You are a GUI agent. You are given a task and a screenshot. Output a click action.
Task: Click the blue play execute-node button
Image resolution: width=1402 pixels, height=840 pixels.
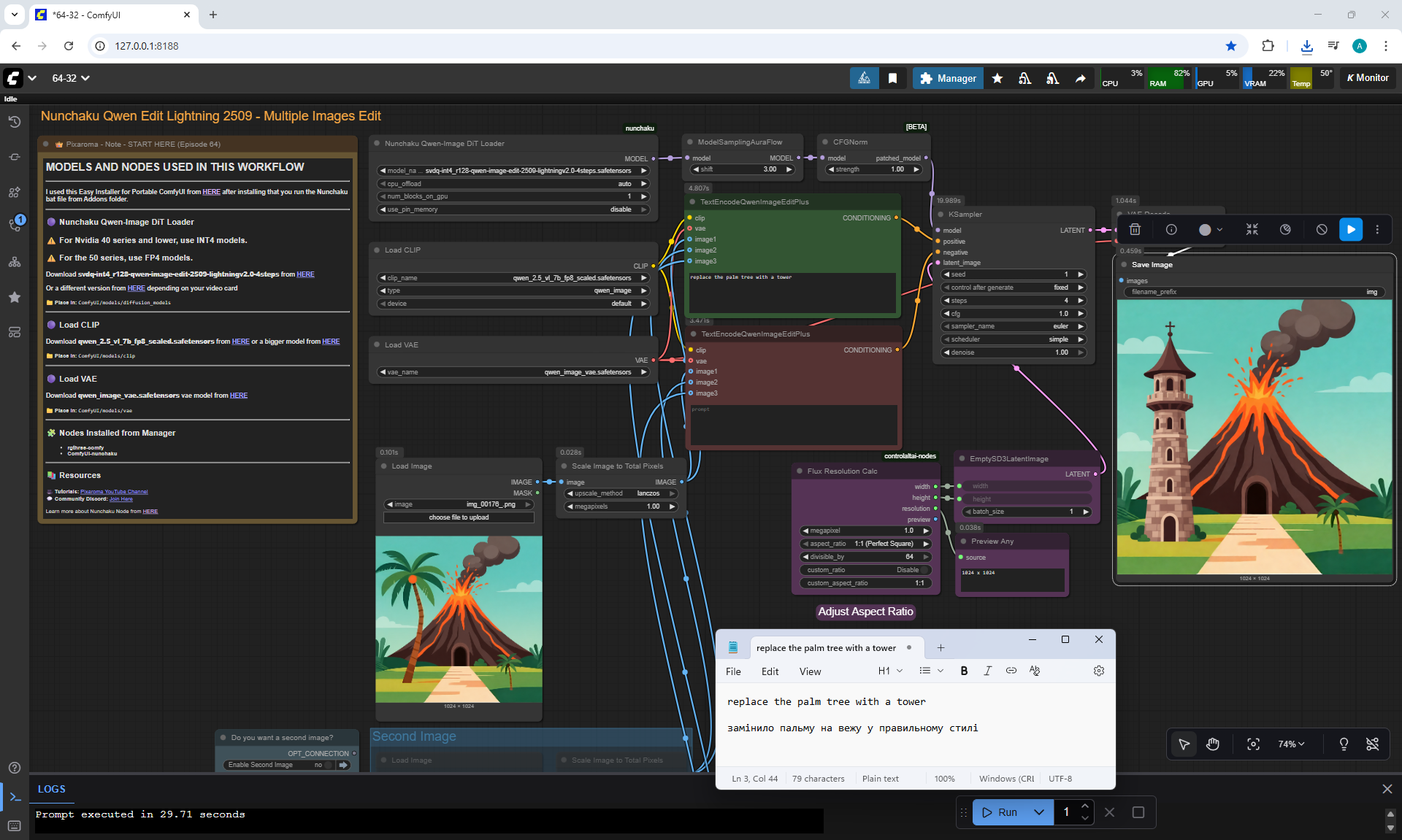[1350, 229]
